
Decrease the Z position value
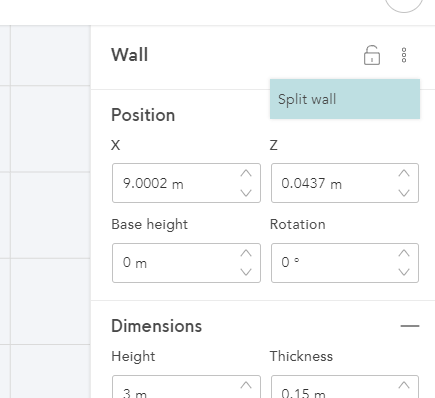(404, 193)
